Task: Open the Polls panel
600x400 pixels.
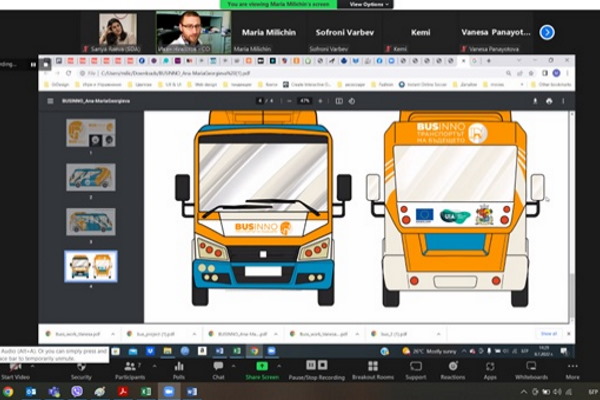Action: click(x=178, y=370)
